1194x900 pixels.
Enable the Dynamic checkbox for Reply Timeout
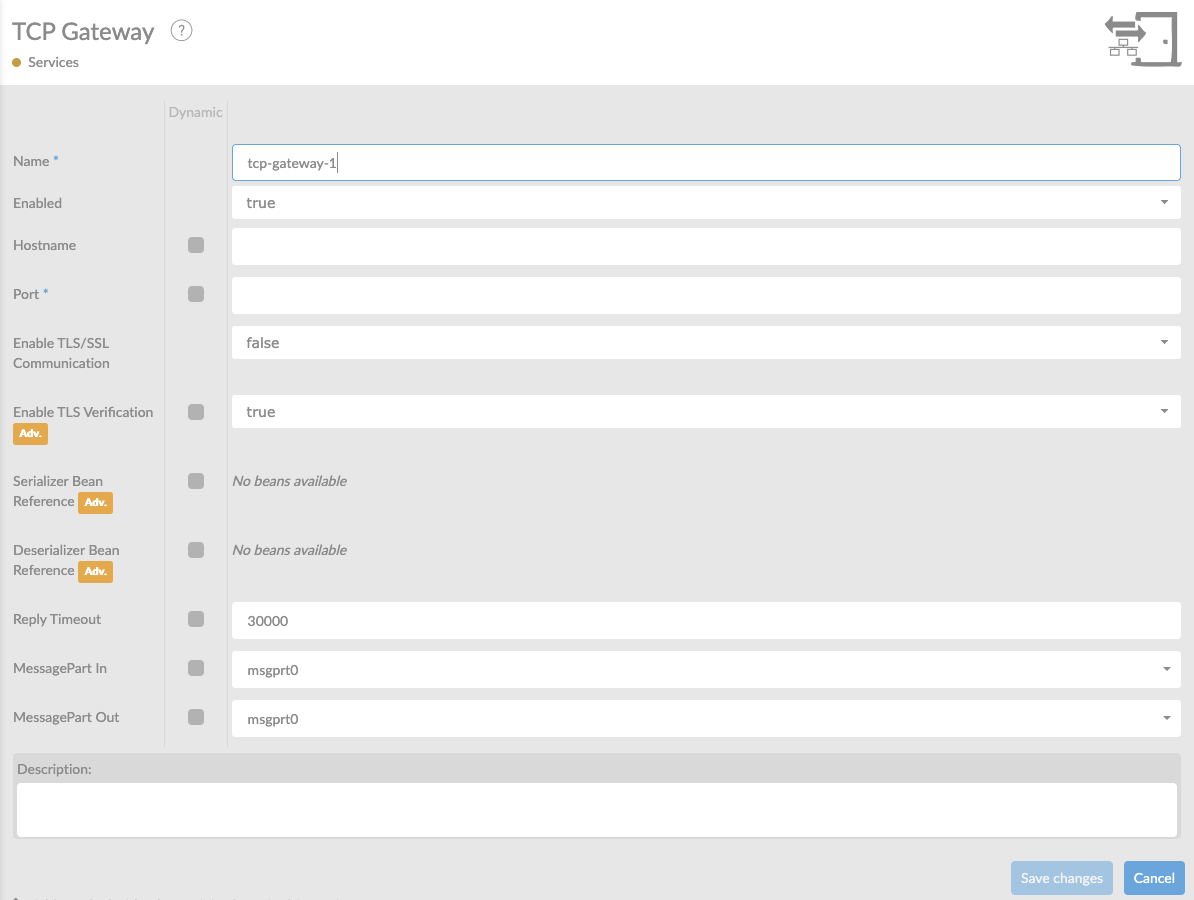coord(196,619)
